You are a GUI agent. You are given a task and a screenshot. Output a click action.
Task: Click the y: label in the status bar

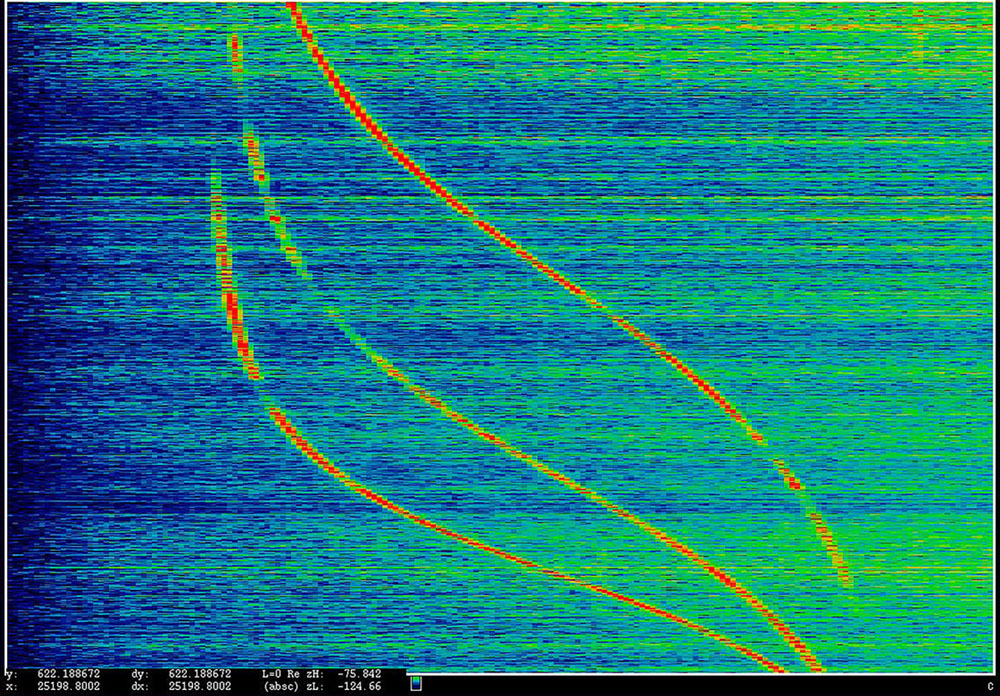[11, 674]
